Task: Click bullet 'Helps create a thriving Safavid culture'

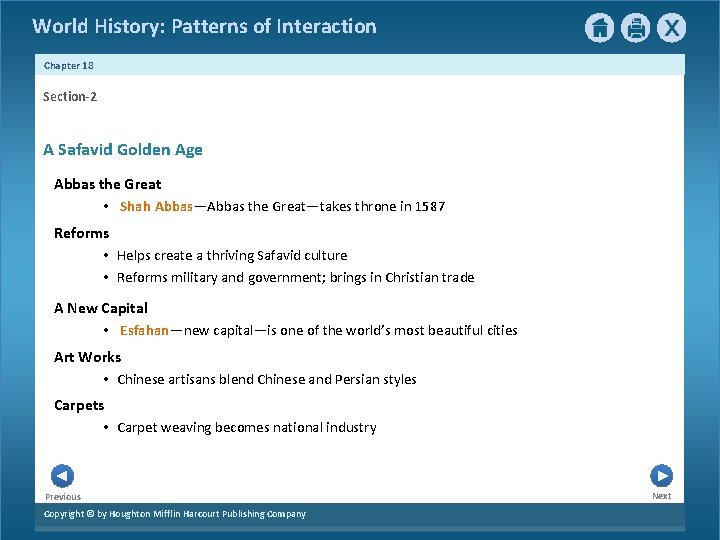Action: pyautogui.click(x=232, y=255)
